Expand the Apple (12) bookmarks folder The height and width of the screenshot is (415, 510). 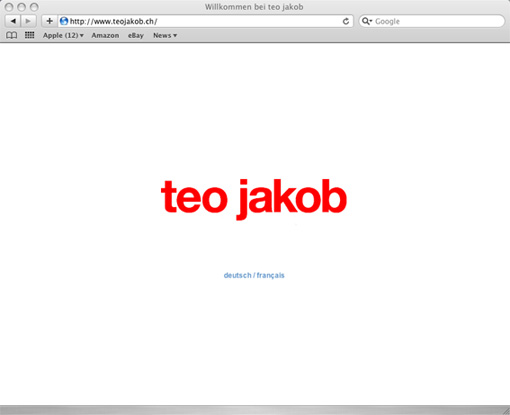[63, 35]
